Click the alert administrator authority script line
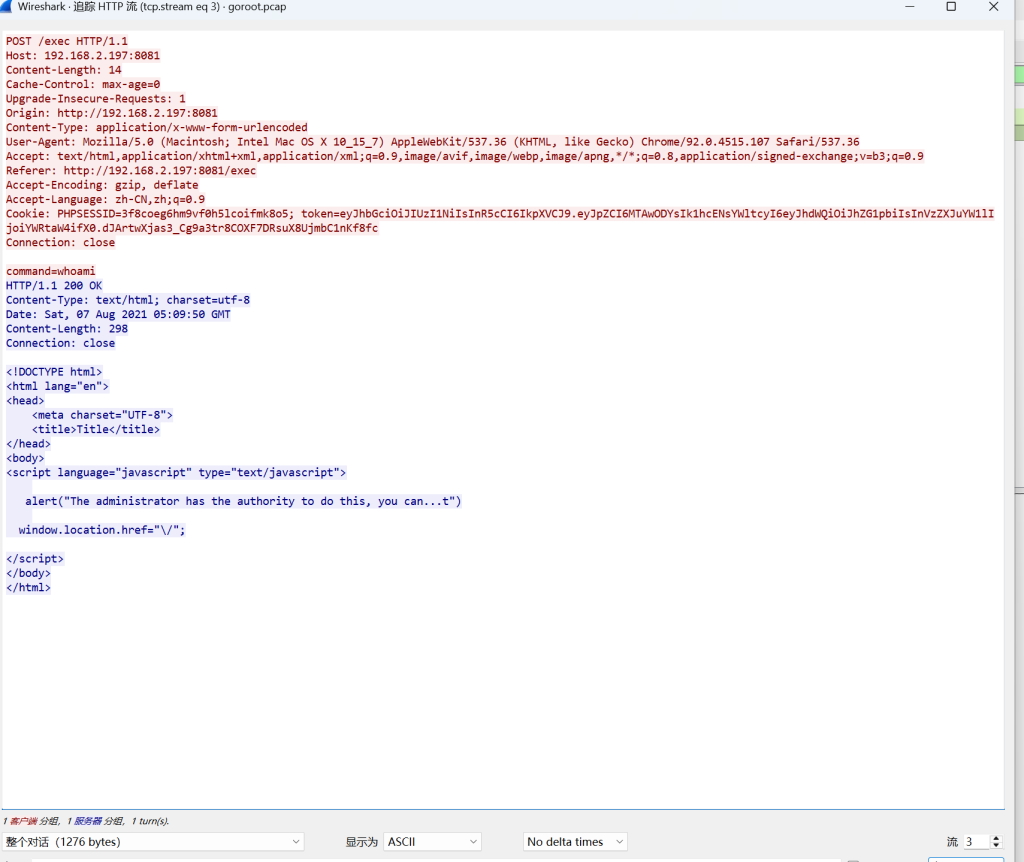1024x862 pixels. tap(243, 501)
